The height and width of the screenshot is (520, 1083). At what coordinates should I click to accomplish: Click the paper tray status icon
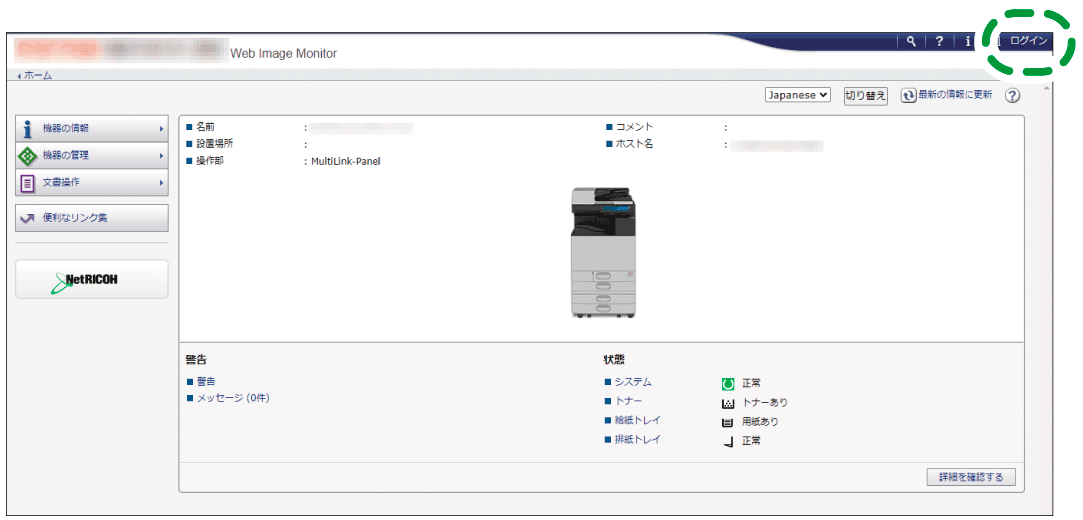728,422
